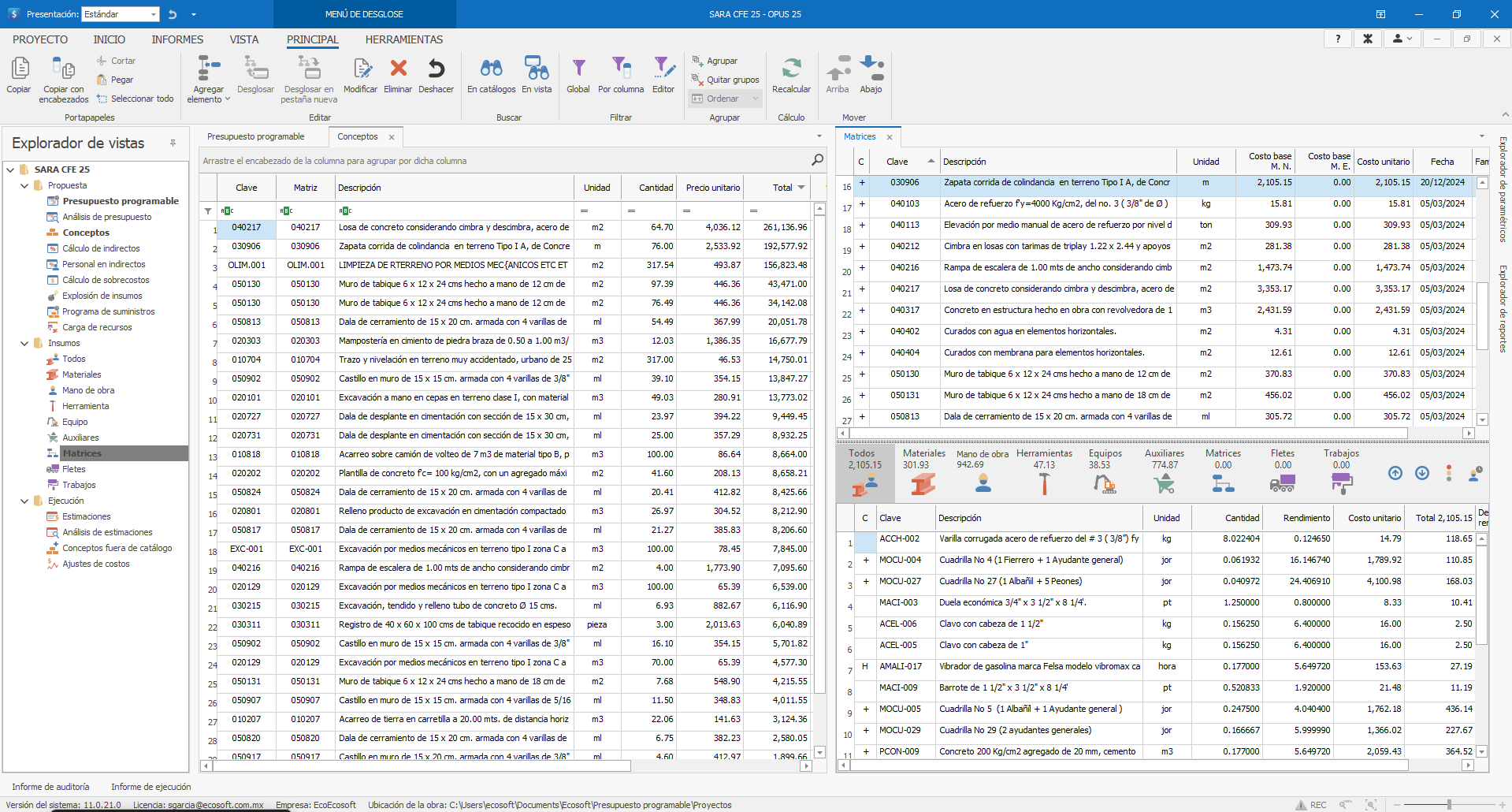Collapse the SARA CFE 25 tree node
Screen dimensions: 1512x812
pyautogui.click(x=10, y=169)
